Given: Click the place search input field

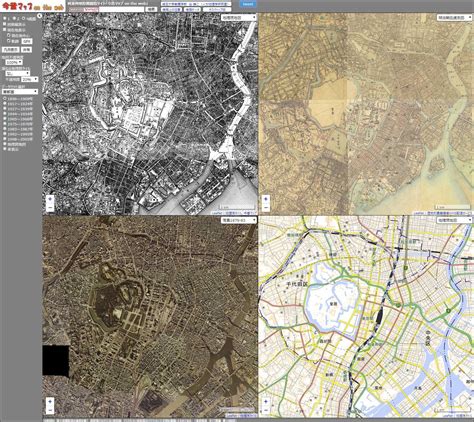Looking at the screenshot, I should pyautogui.click(x=122, y=9).
